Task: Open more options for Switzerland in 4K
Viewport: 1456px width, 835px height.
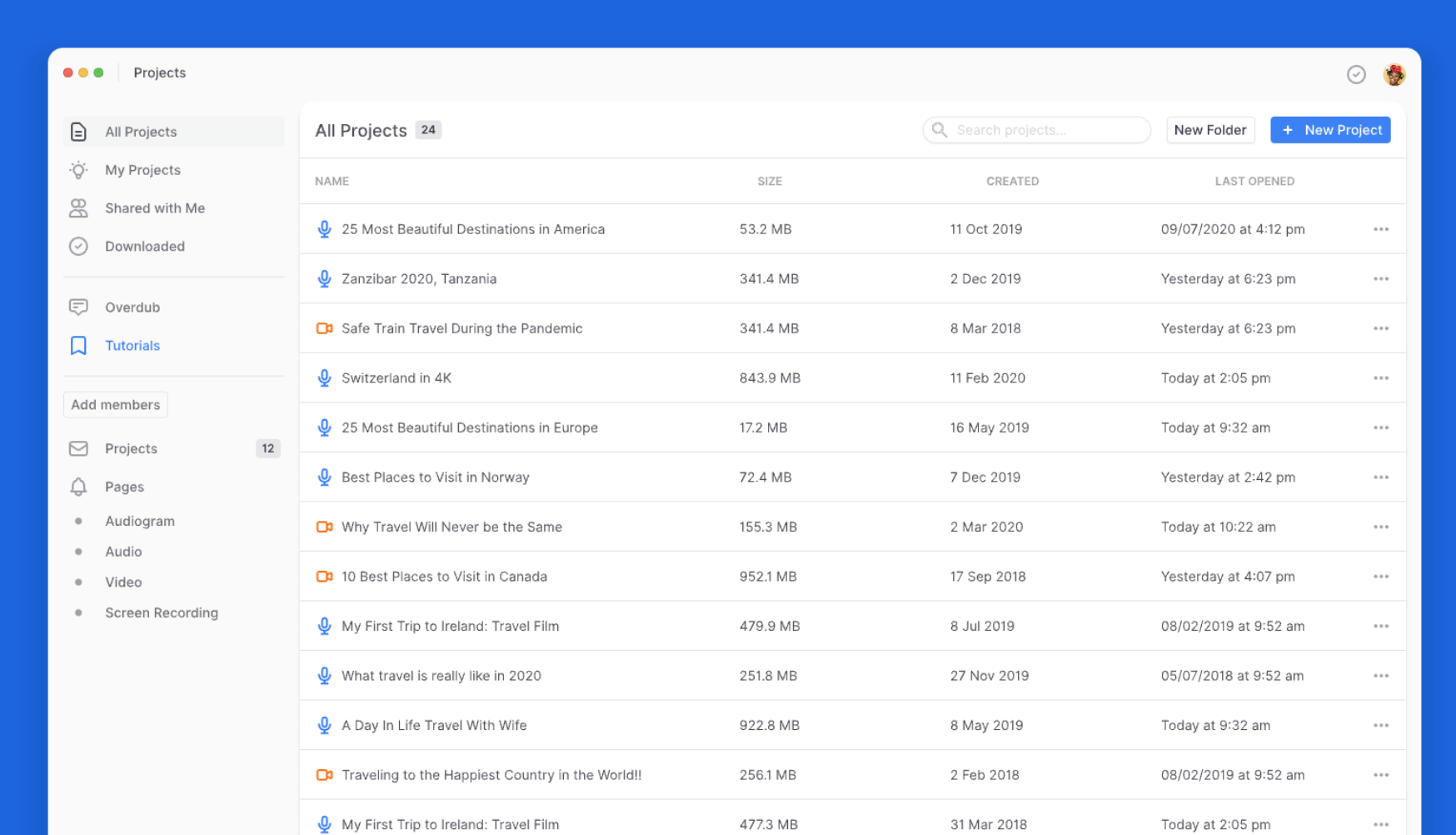Action: pos(1380,378)
